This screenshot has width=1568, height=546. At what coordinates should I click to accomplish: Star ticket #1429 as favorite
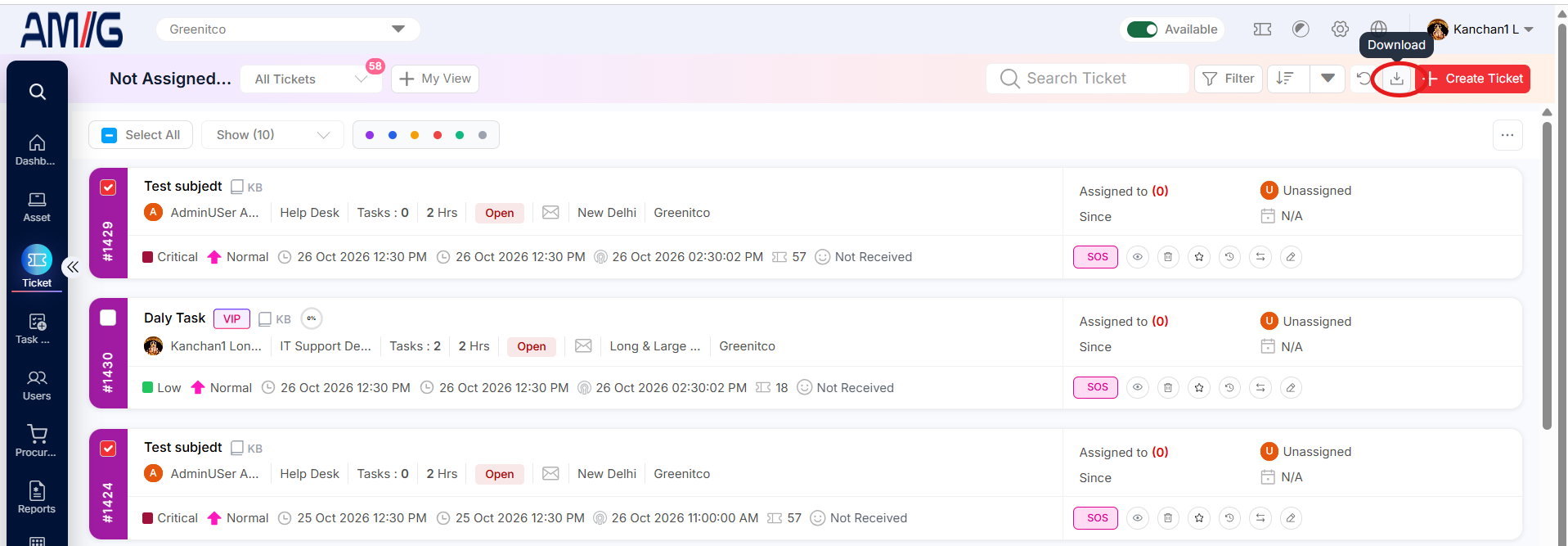(1199, 257)
